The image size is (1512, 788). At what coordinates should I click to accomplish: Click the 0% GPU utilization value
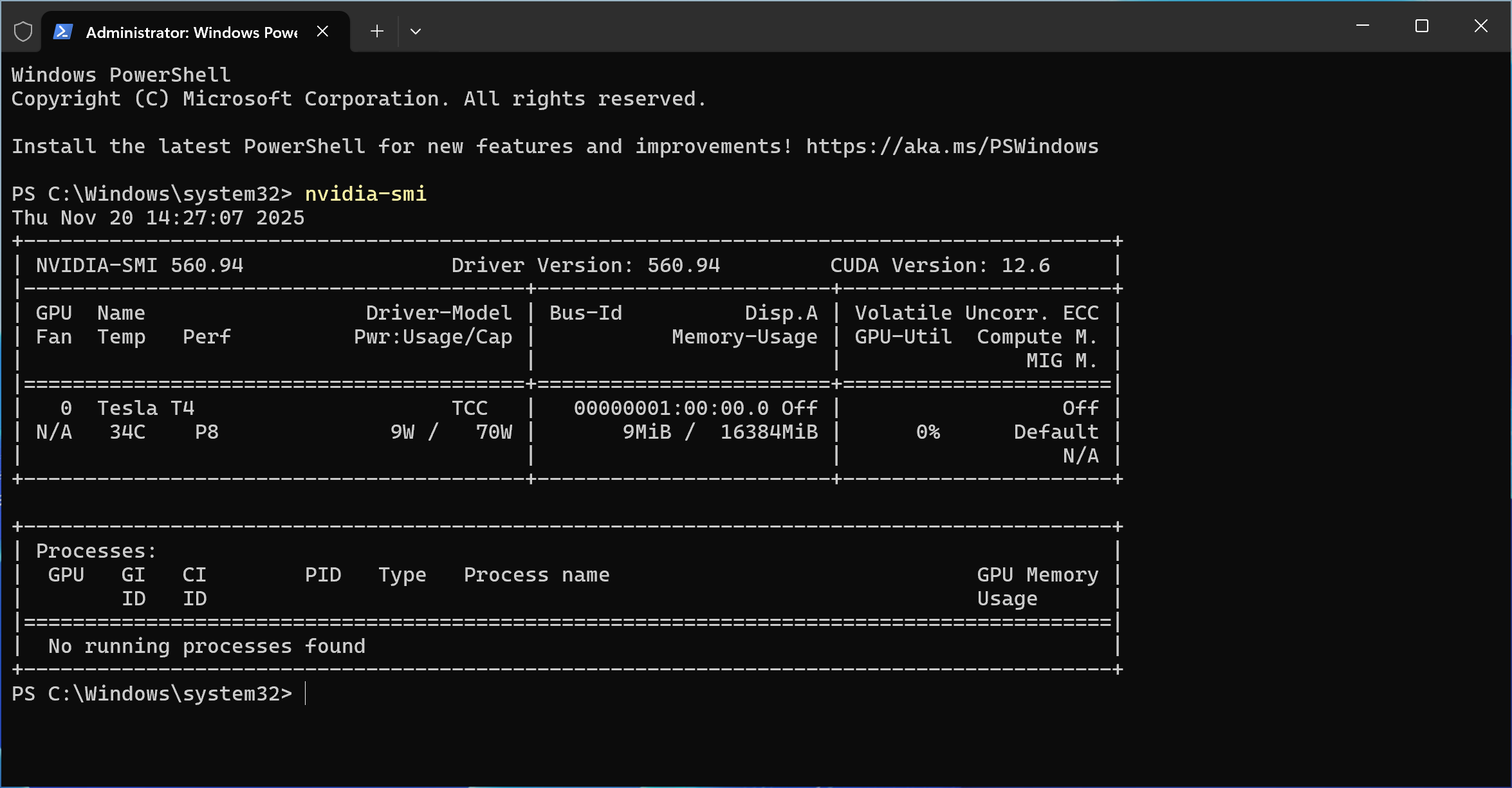tap(928, 432)
